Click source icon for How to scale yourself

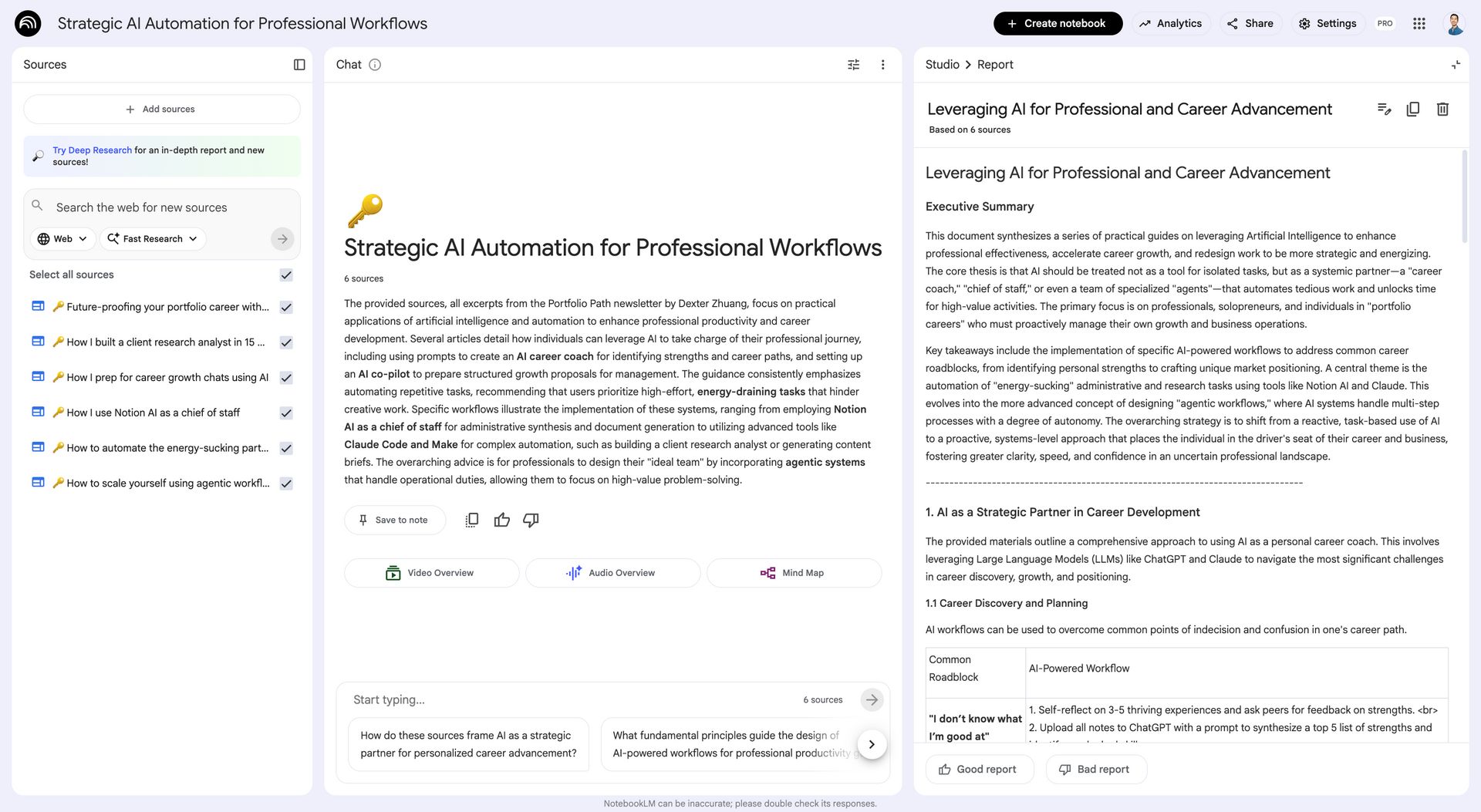[x=38, y=483]
